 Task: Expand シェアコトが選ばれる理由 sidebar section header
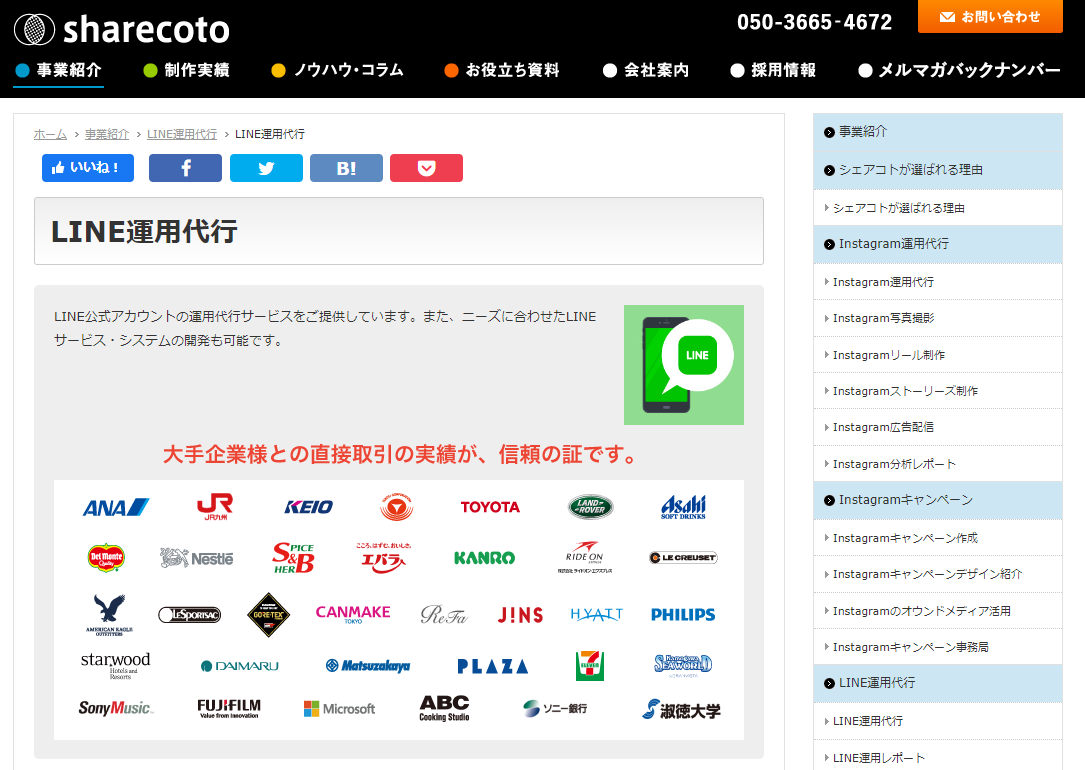(x=910, y=170)
